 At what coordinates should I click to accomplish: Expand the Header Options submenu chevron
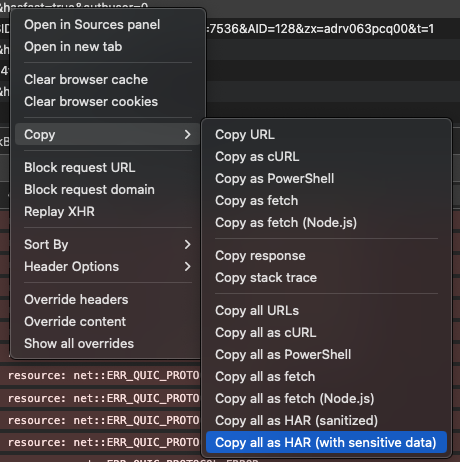pyautogui.click(x=187, y=266)
